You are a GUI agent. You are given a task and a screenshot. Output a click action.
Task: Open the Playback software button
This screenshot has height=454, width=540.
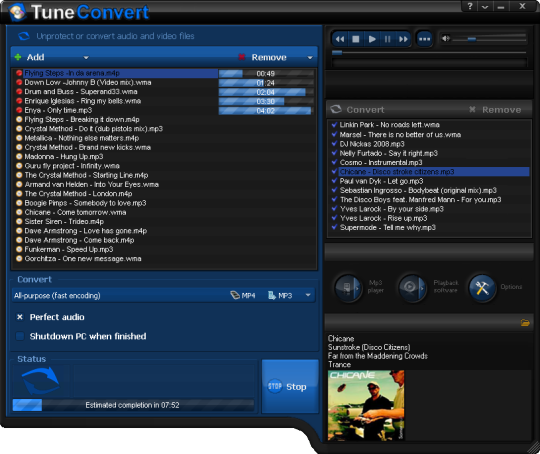click(x=412, y=287)
